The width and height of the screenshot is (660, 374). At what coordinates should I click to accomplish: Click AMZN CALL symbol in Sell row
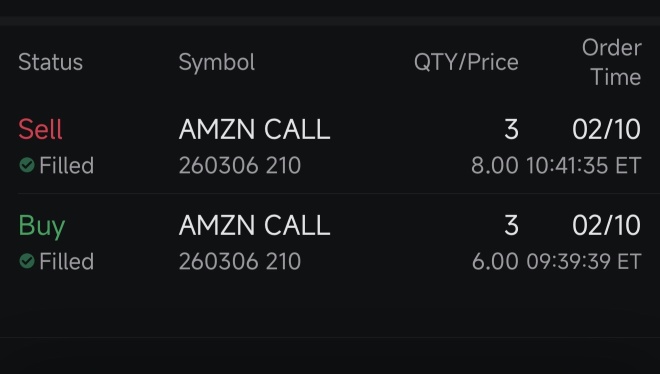(x=254, y=129)
